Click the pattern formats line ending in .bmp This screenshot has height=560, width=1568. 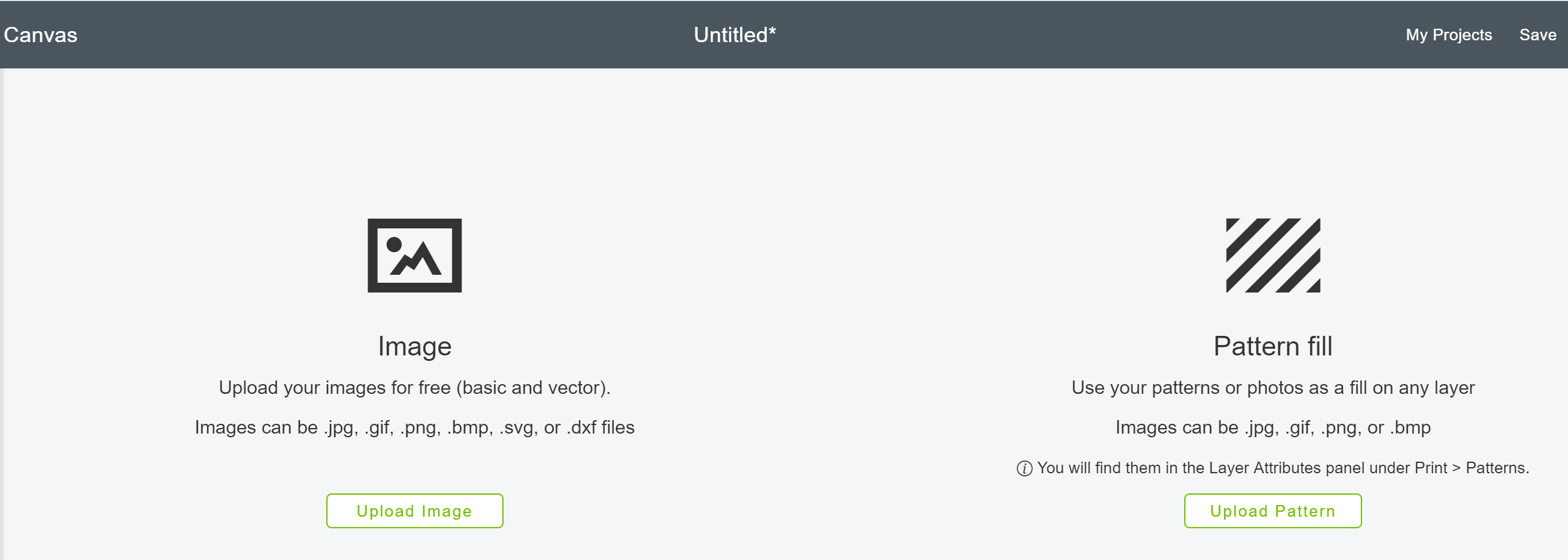click(x=1273, y=427)
